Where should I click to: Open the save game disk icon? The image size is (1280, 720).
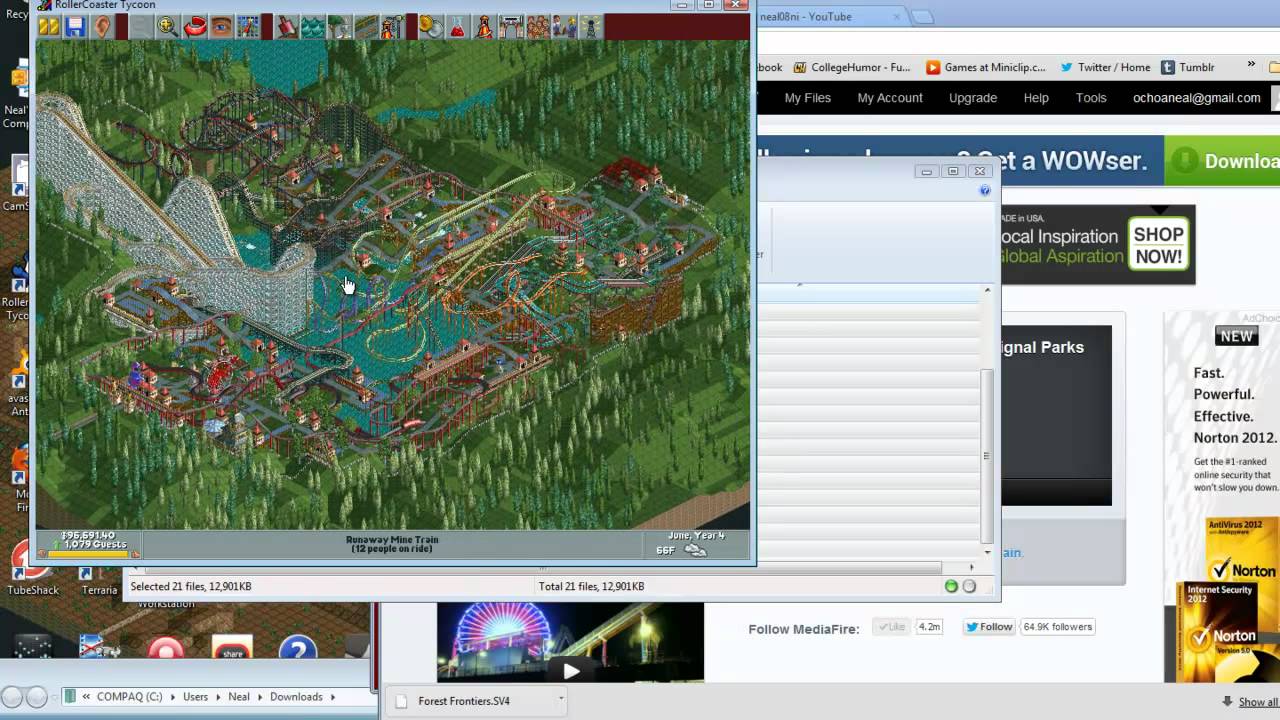[x=75, y=27]
